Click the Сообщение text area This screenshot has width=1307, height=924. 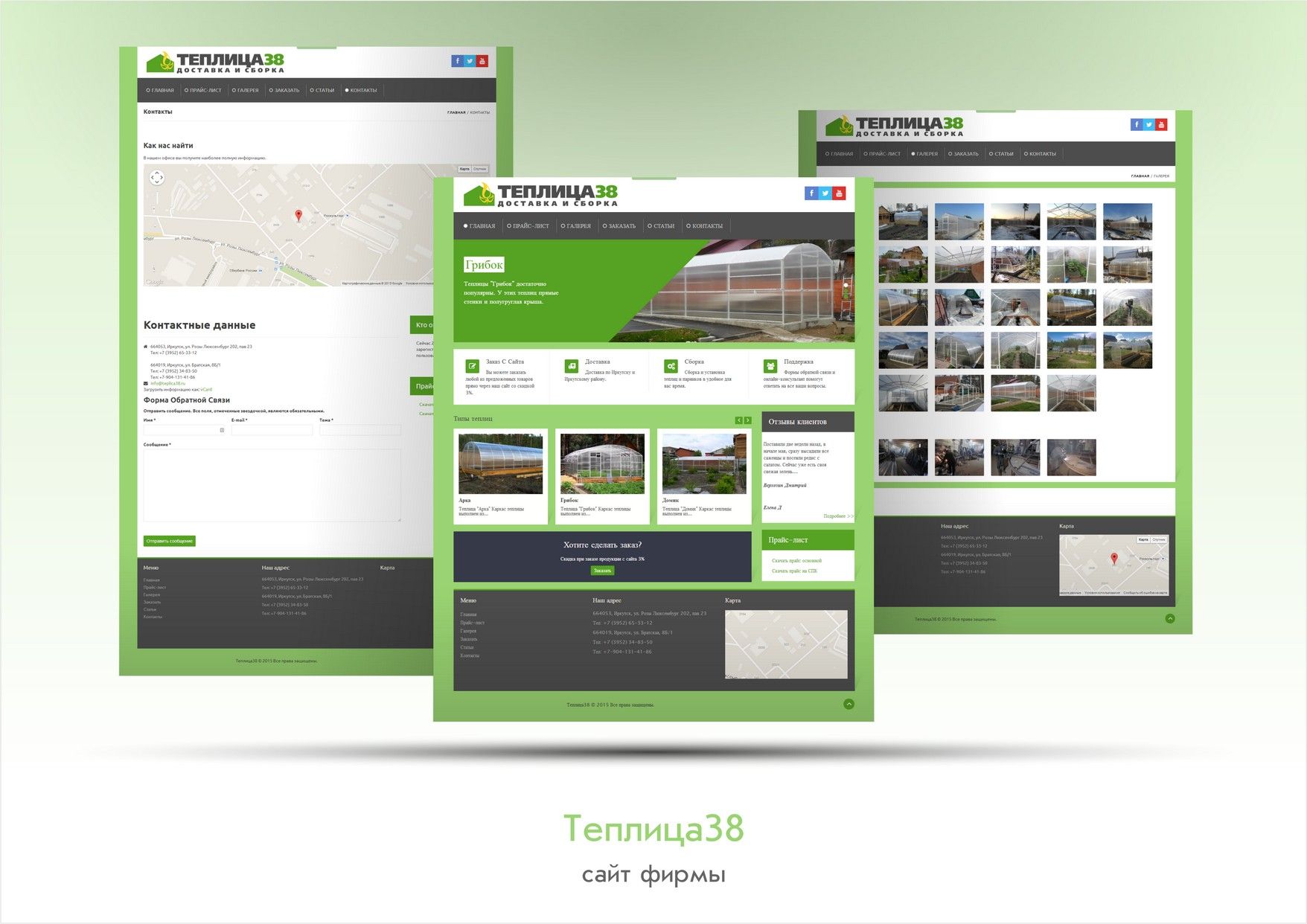click(272, 484)
